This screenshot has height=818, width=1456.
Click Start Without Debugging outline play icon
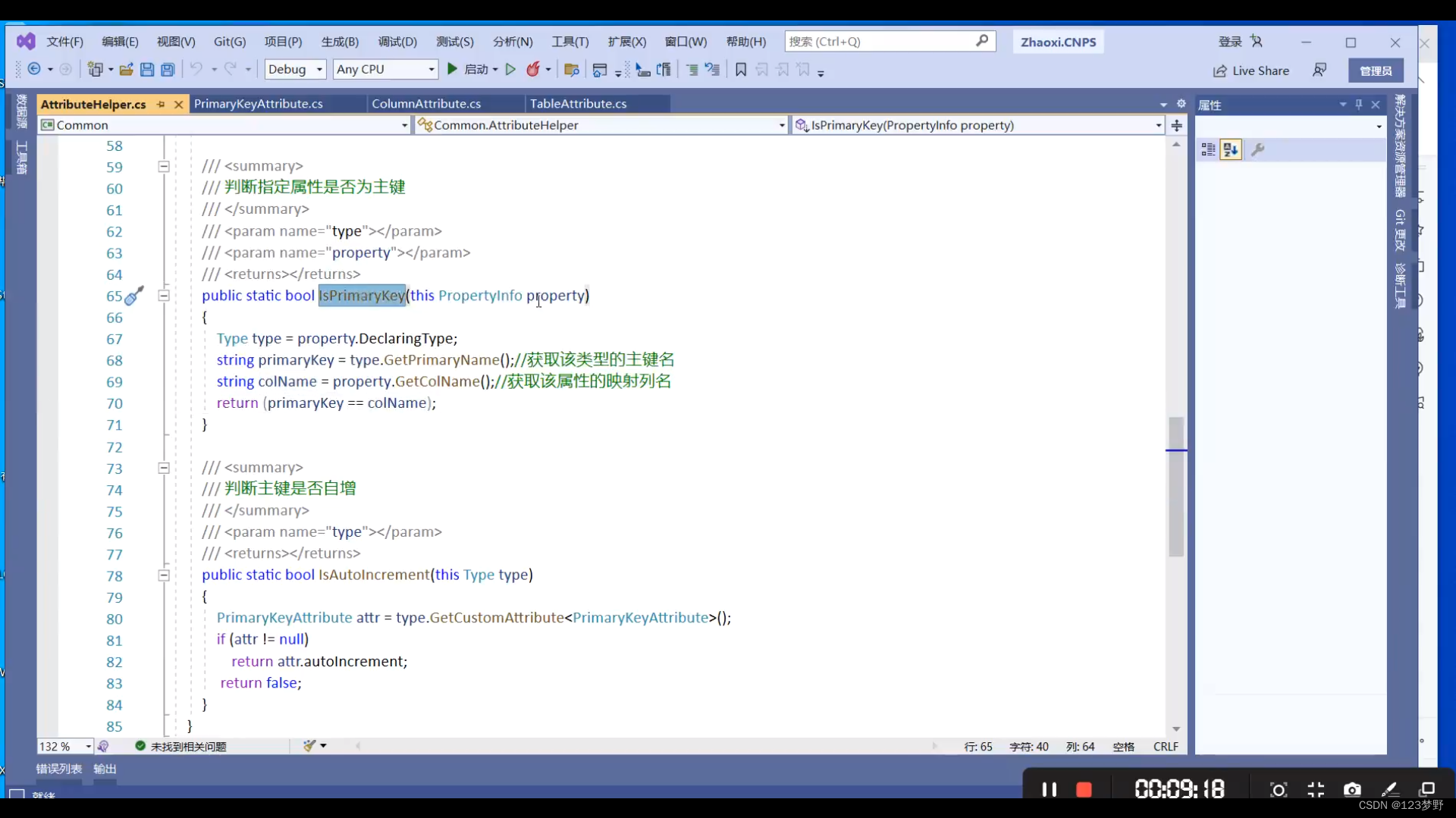(510, 69)
